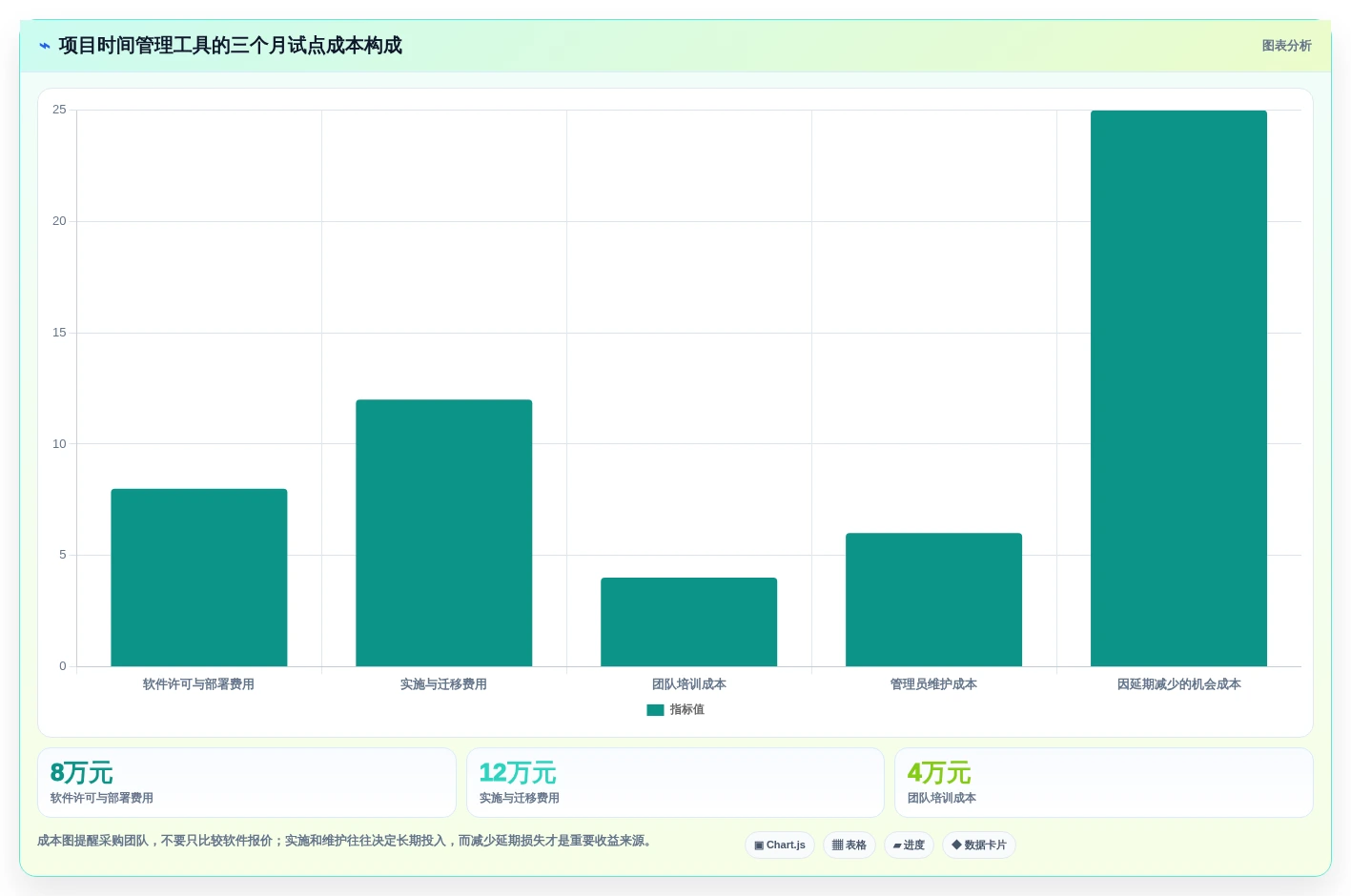Screen dimensions: 1351x896
Task: Select the 管理员维护成本 bar
Action: point(934,600)
